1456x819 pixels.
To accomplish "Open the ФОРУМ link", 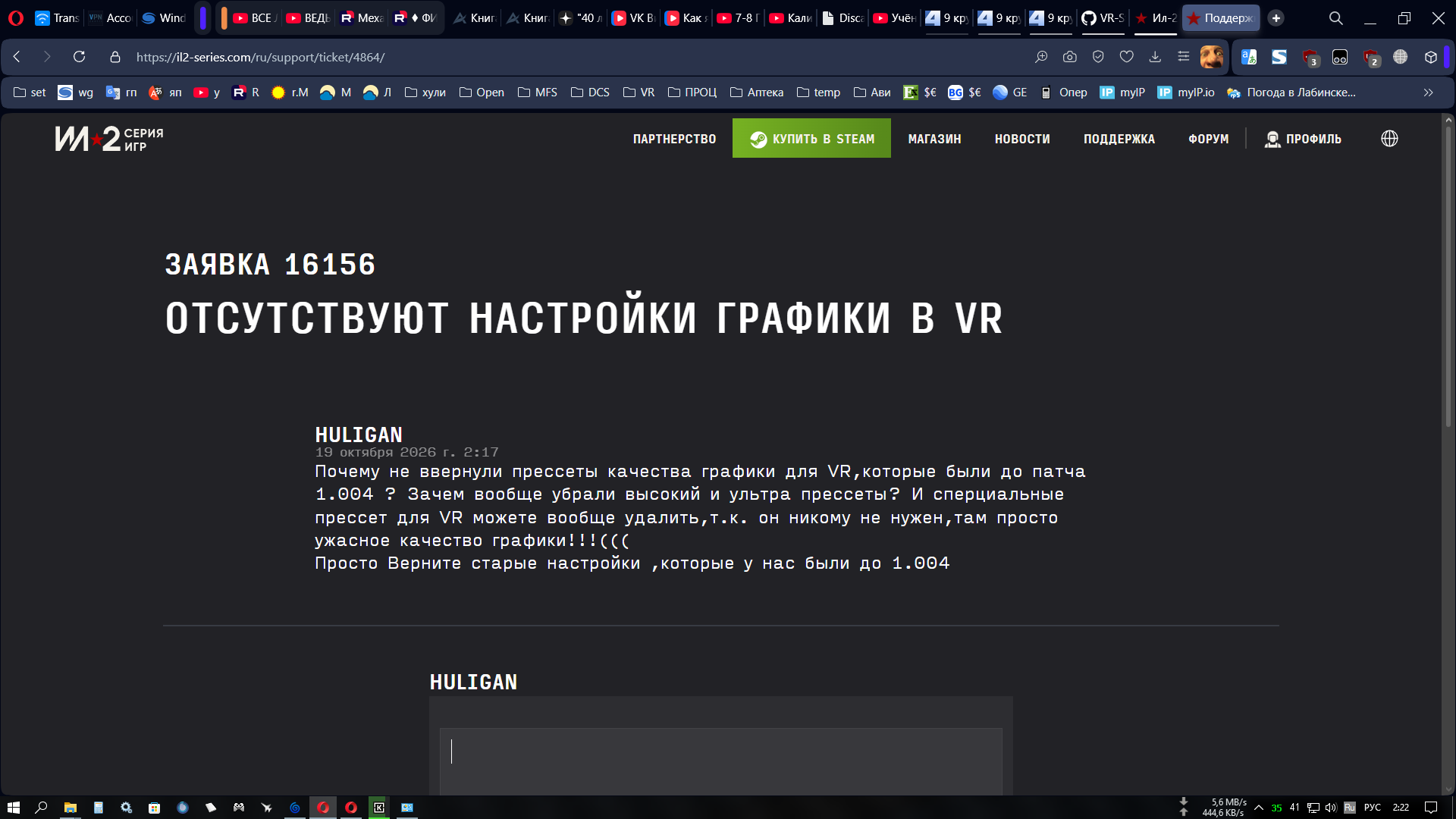I will tap(1208, 139).
